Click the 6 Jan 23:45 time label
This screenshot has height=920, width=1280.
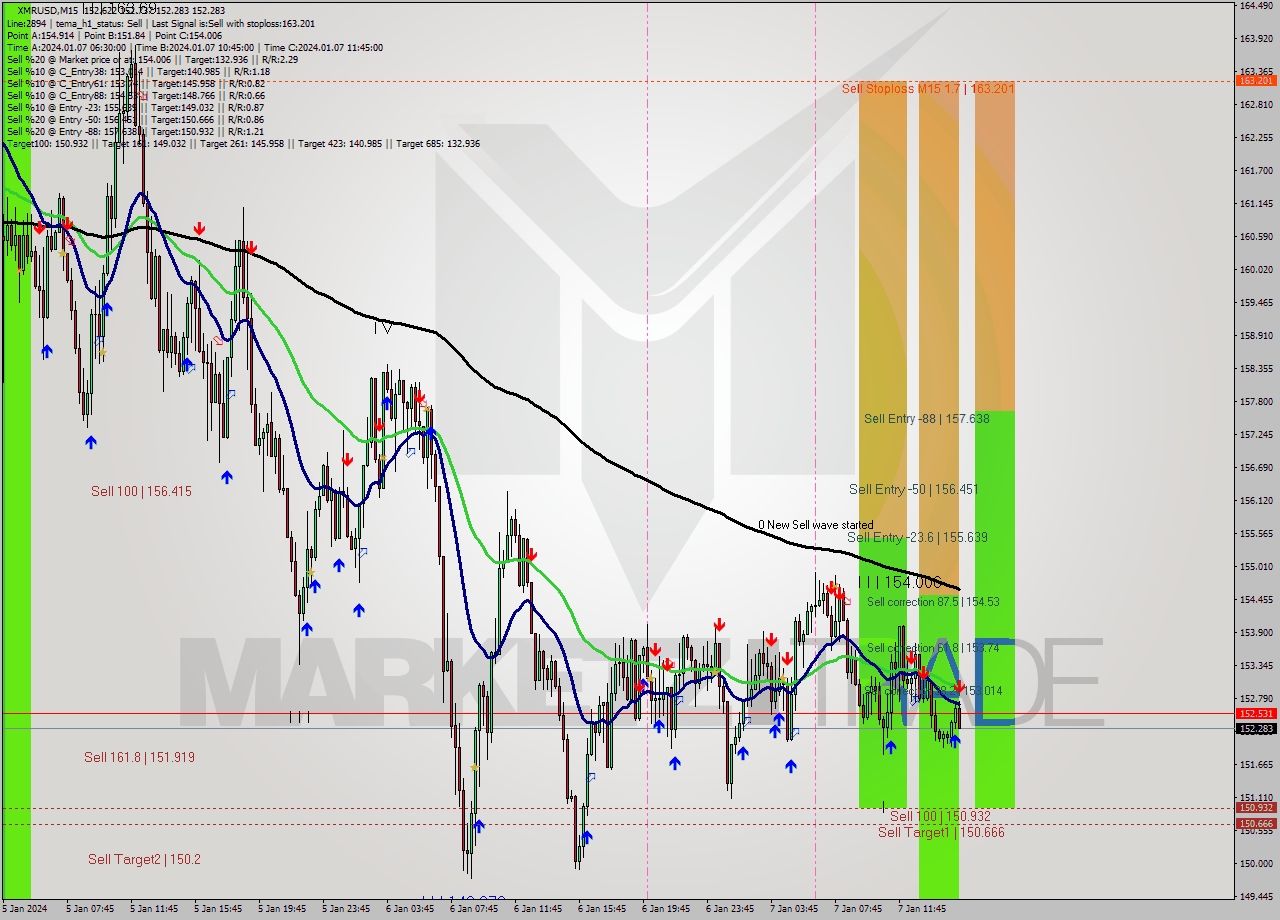coord(730,909)
